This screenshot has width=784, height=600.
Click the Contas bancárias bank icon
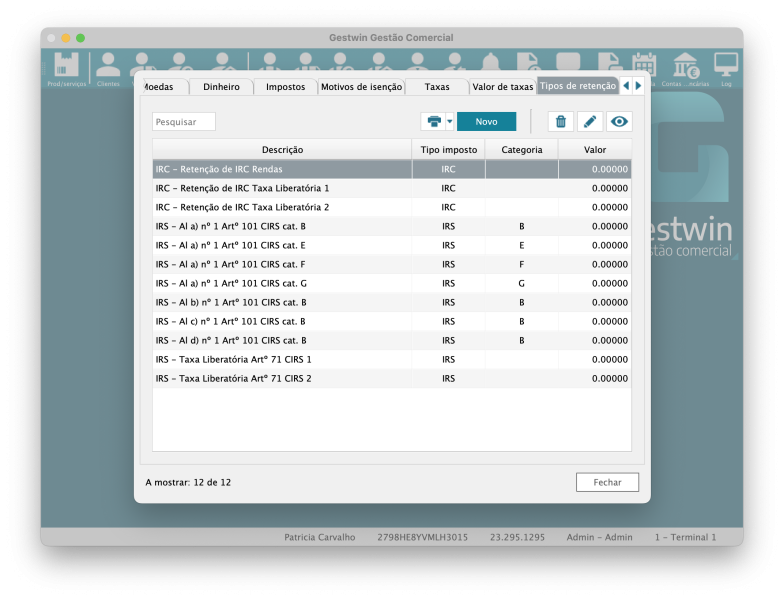pyautogui.click(x=686, y=68)
